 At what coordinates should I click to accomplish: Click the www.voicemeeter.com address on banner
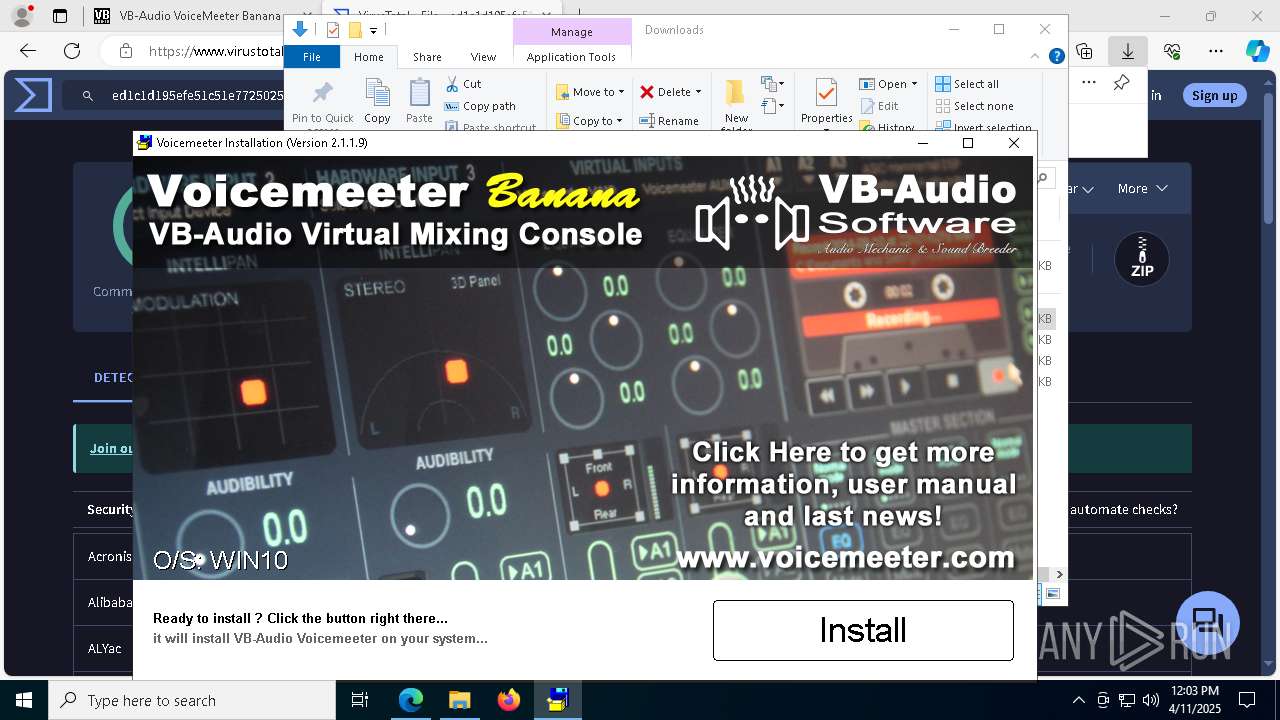click(x=846, y=556)
